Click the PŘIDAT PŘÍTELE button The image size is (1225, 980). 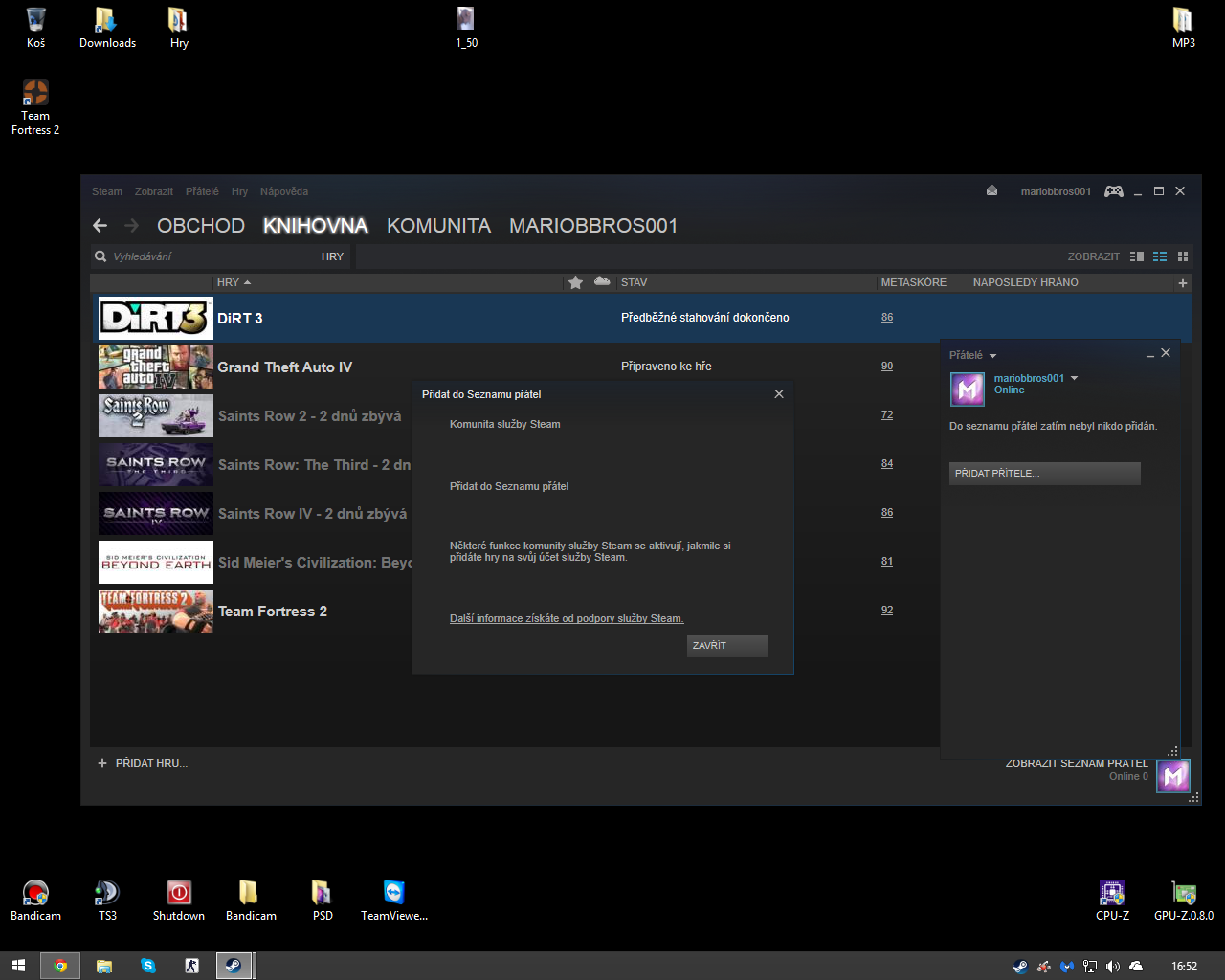pyautogui.click(x=1045, y=474)
